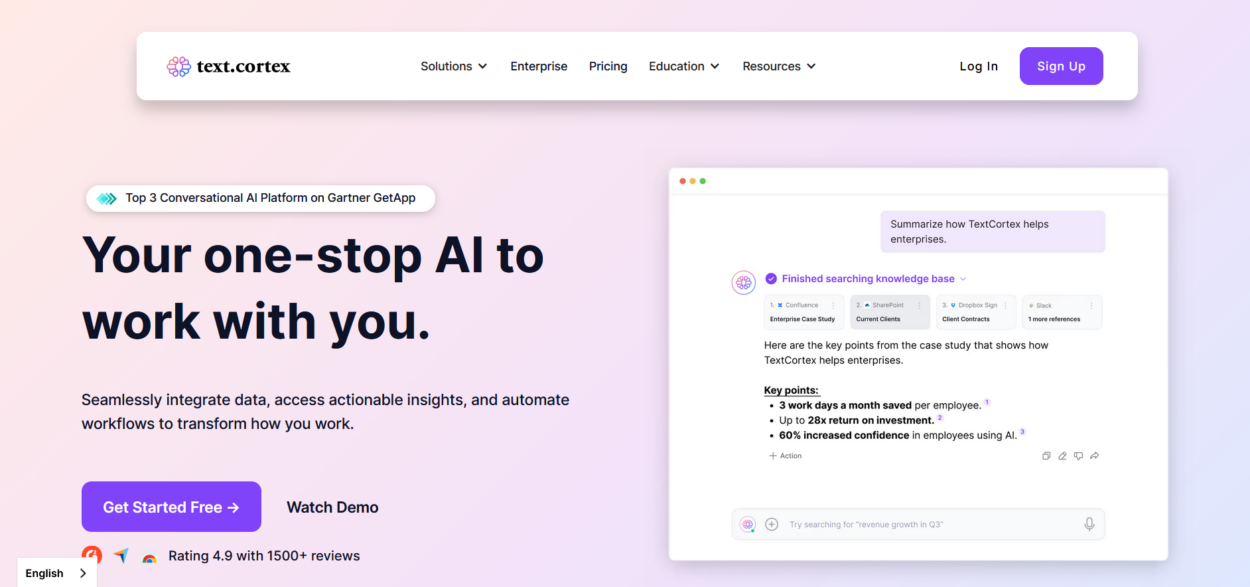Screen dimensions: 1250x587
Task: Go to the Pricing page
Action: point(608,66)
